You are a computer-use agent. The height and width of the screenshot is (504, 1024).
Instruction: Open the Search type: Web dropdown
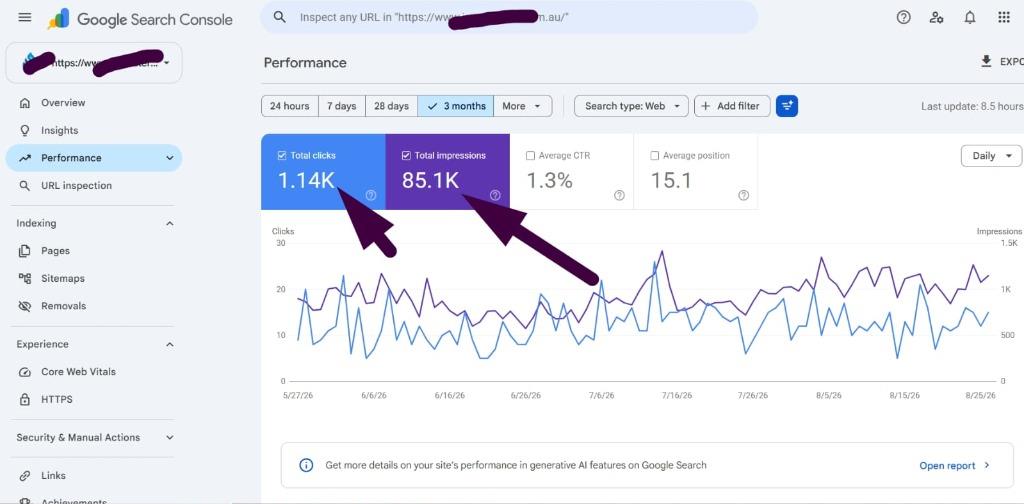tap(631, 106)
